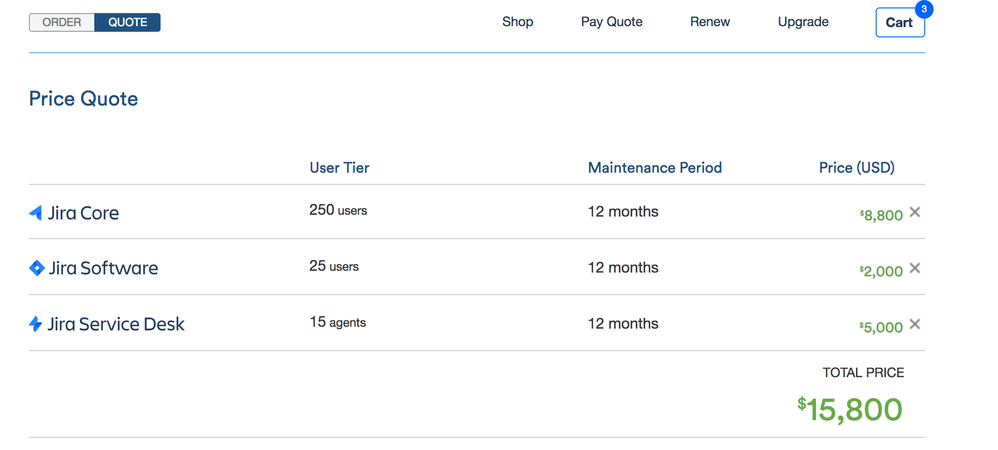
Task: Go to Pay Quote
Action: click(x=612, y=22)
